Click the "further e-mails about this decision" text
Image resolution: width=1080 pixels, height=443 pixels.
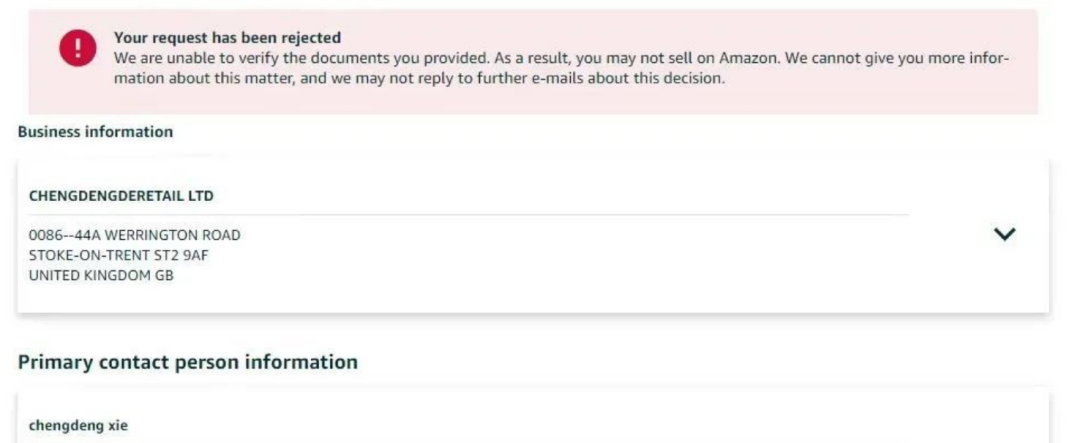click(x=604, y=78)
